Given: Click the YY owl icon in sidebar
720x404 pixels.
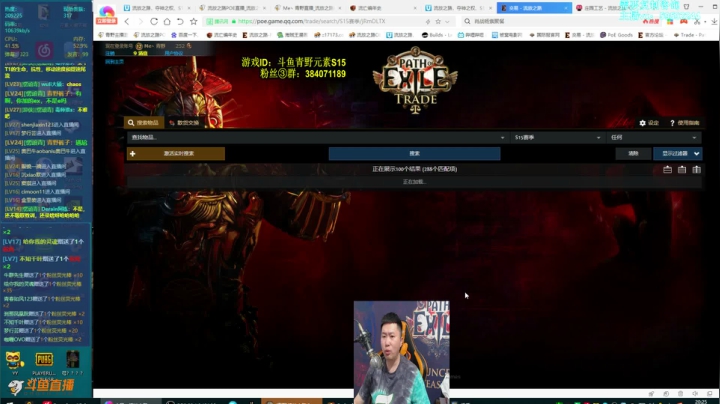Looking at the screenshot, I should 14,360.
